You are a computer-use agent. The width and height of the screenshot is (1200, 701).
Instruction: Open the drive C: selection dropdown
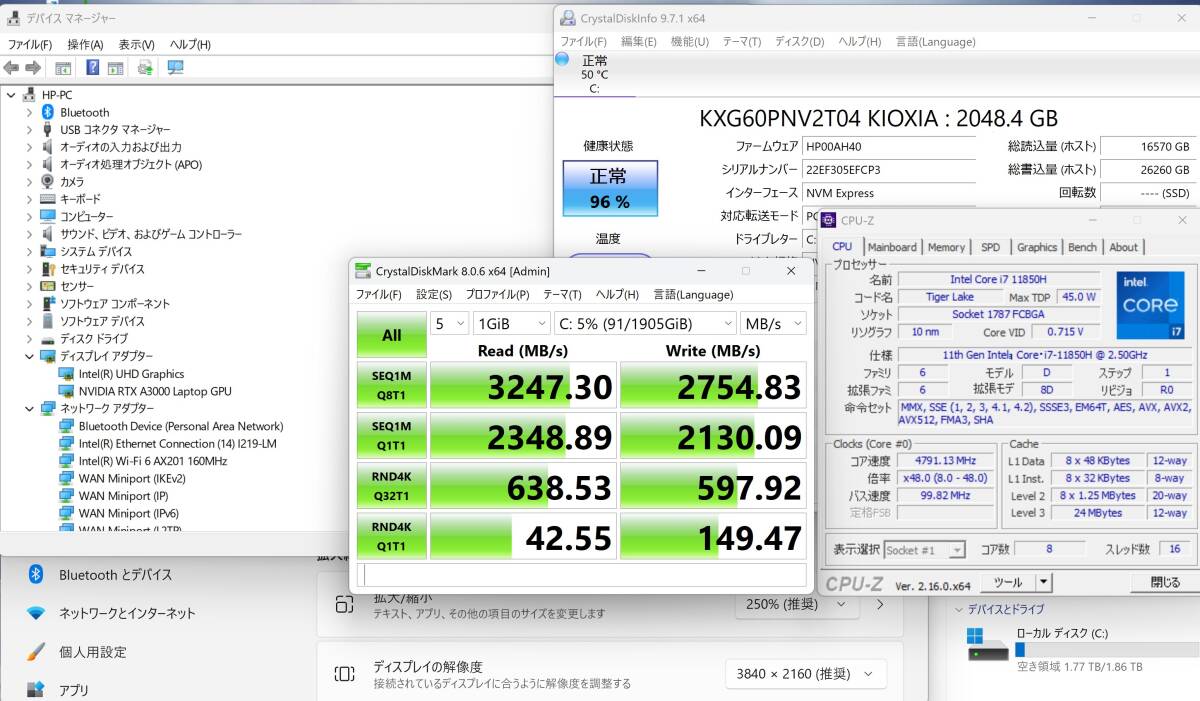pyautogui.click(x=645, y=323)
